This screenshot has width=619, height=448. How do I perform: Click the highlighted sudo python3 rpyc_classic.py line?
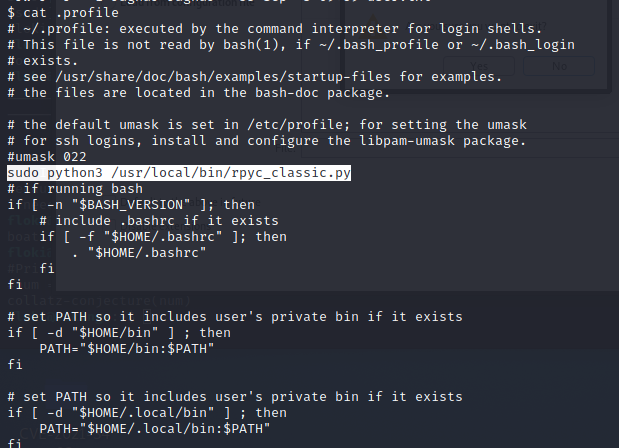tap(179, 173)
